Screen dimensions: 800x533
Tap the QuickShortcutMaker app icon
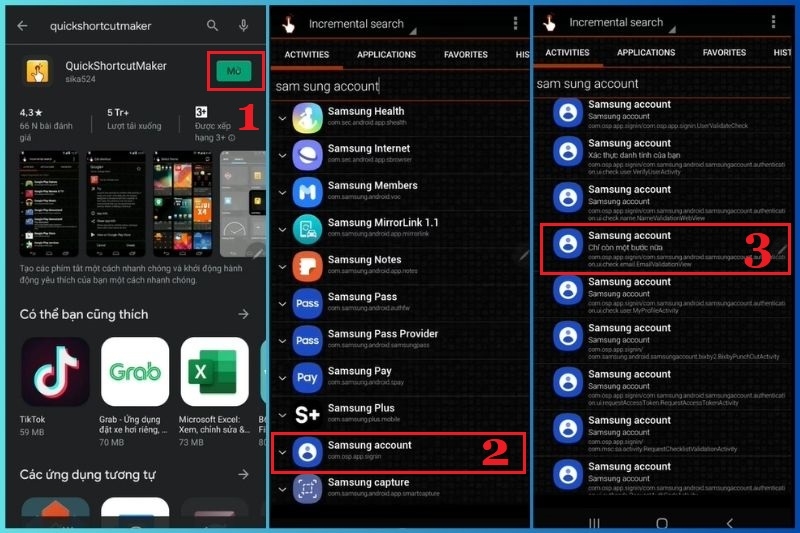click(37, 71)
